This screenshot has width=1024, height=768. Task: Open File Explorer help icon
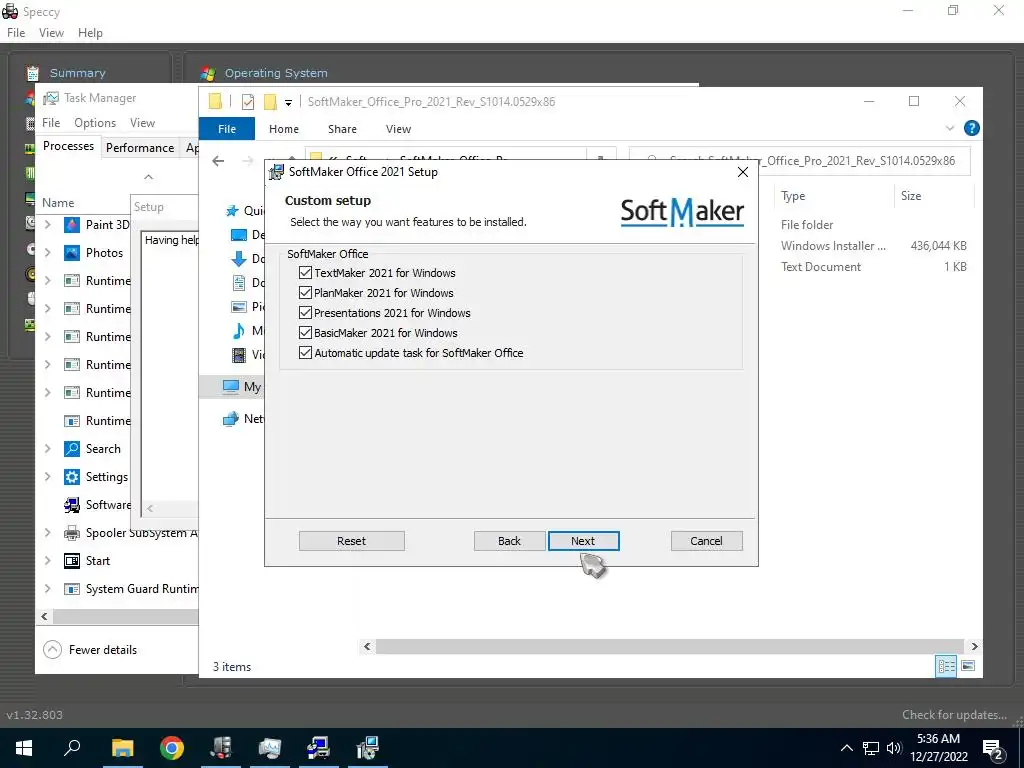(971, 128)
